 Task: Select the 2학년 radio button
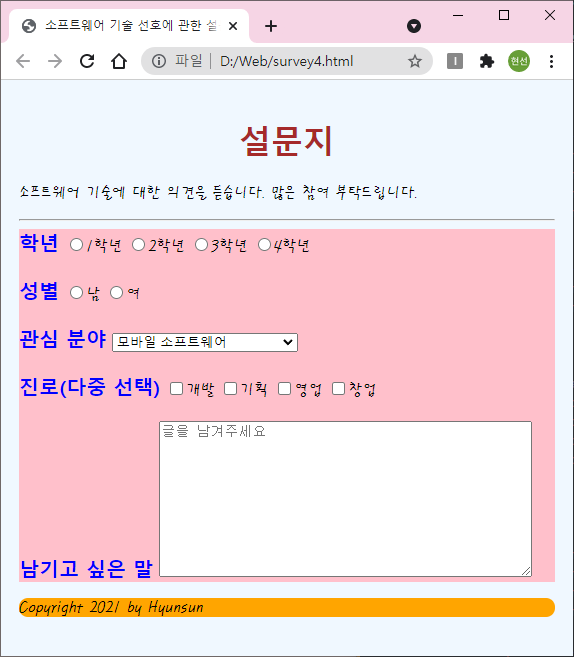click(138, 245)
